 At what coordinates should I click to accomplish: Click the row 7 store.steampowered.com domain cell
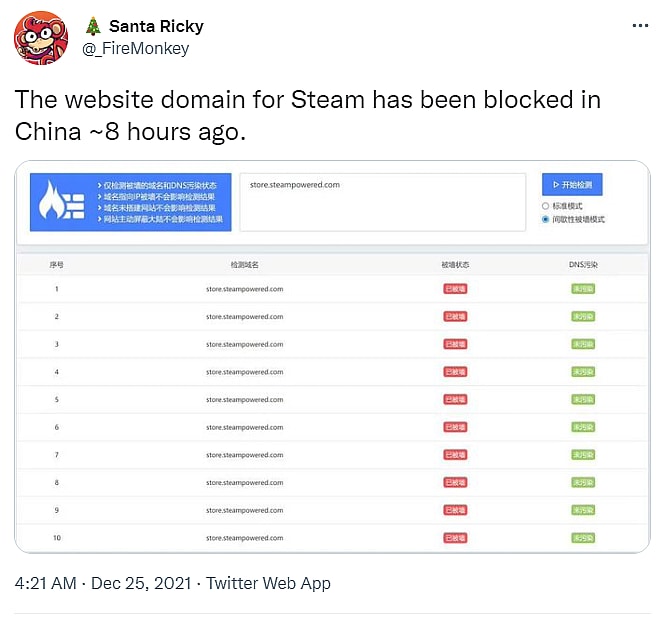click(245, 455)
